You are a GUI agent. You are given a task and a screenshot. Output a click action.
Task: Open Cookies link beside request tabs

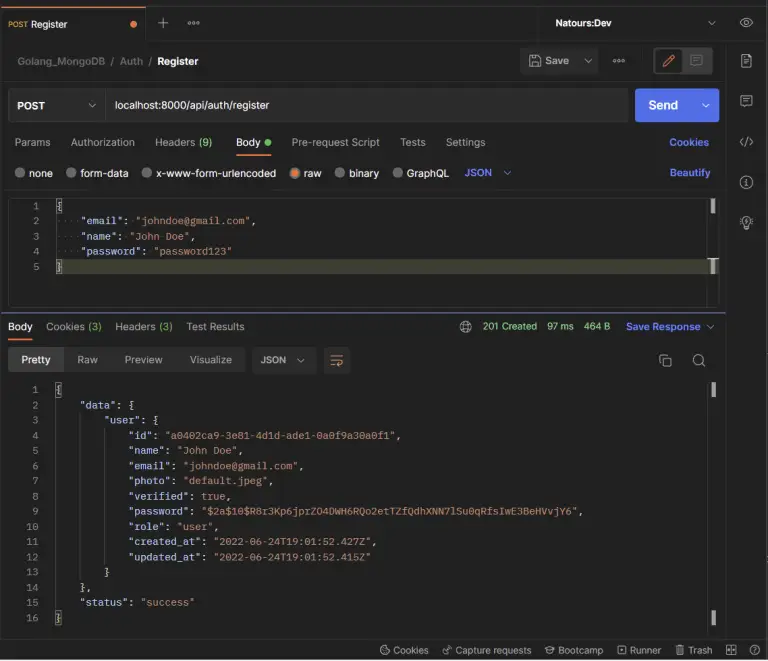coord(689,142)
